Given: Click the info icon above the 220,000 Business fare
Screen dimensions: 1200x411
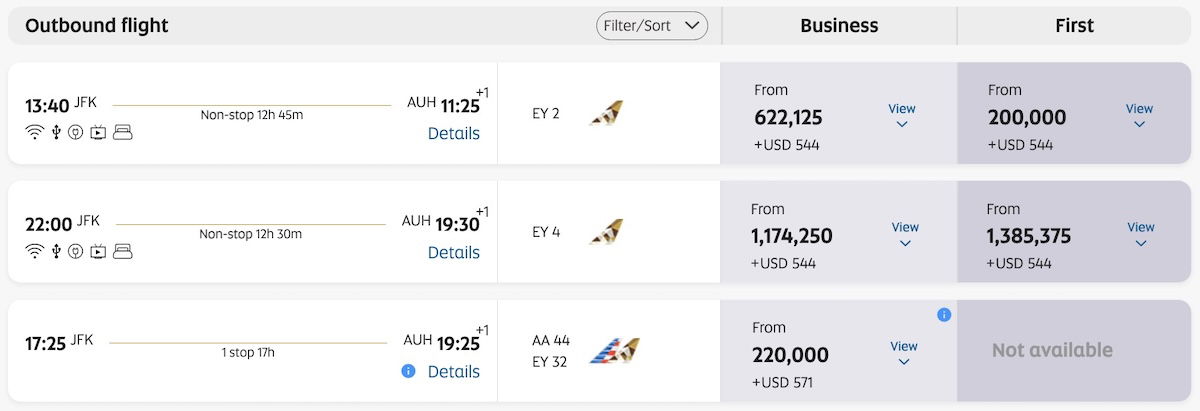Looking at the screenshot, I should click(944, 314).
